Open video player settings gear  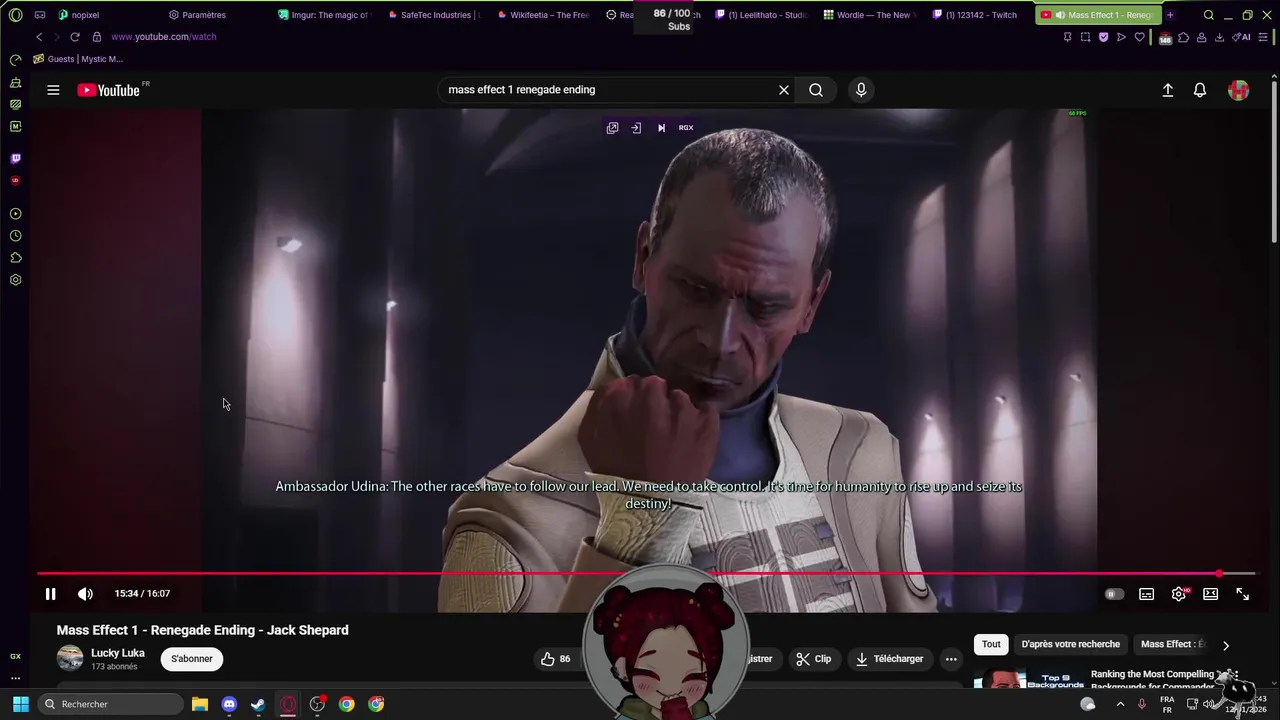pyautogui.click(x=1179, y=594)
